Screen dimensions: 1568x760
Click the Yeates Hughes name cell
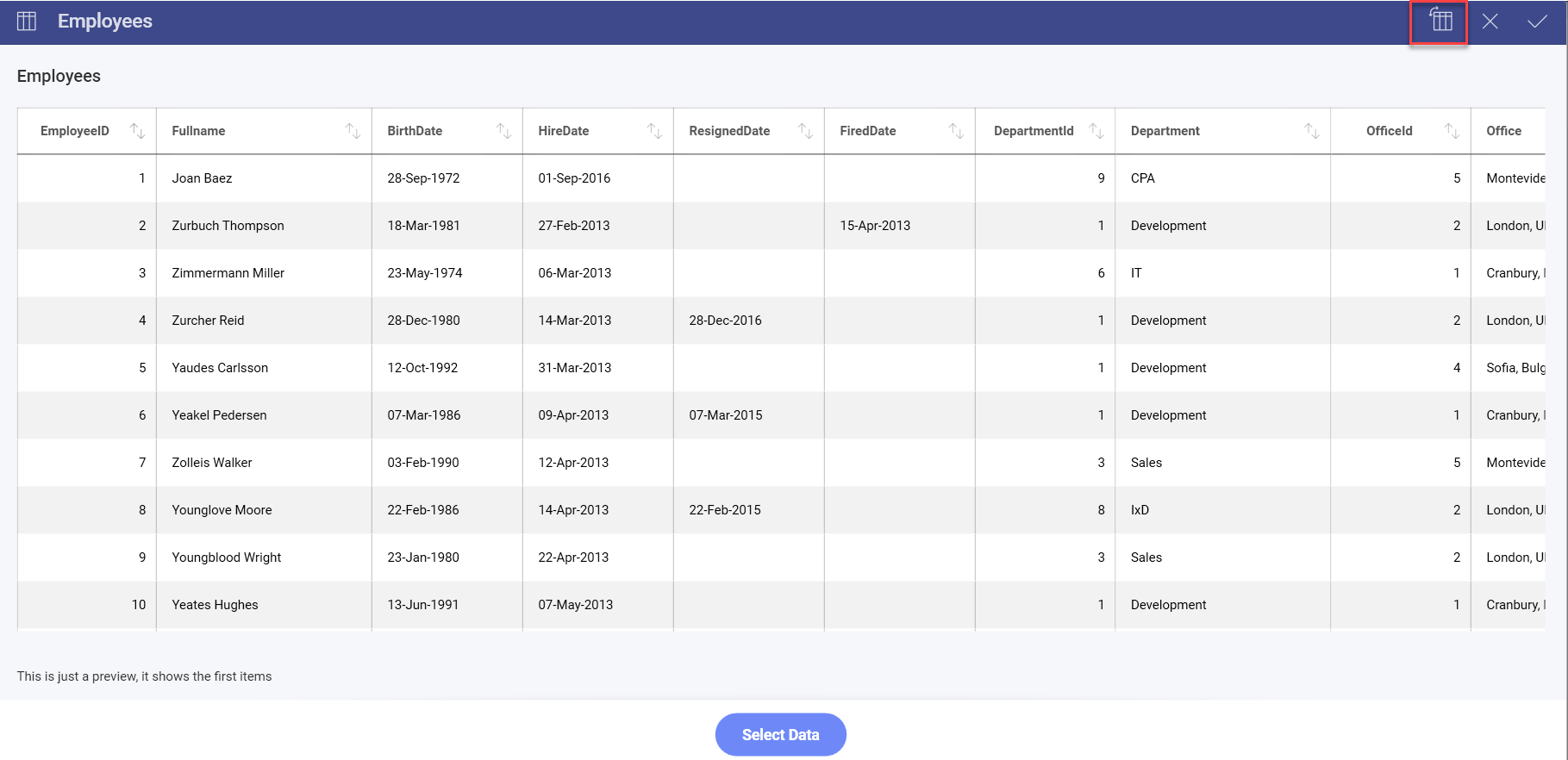point(264,605)
